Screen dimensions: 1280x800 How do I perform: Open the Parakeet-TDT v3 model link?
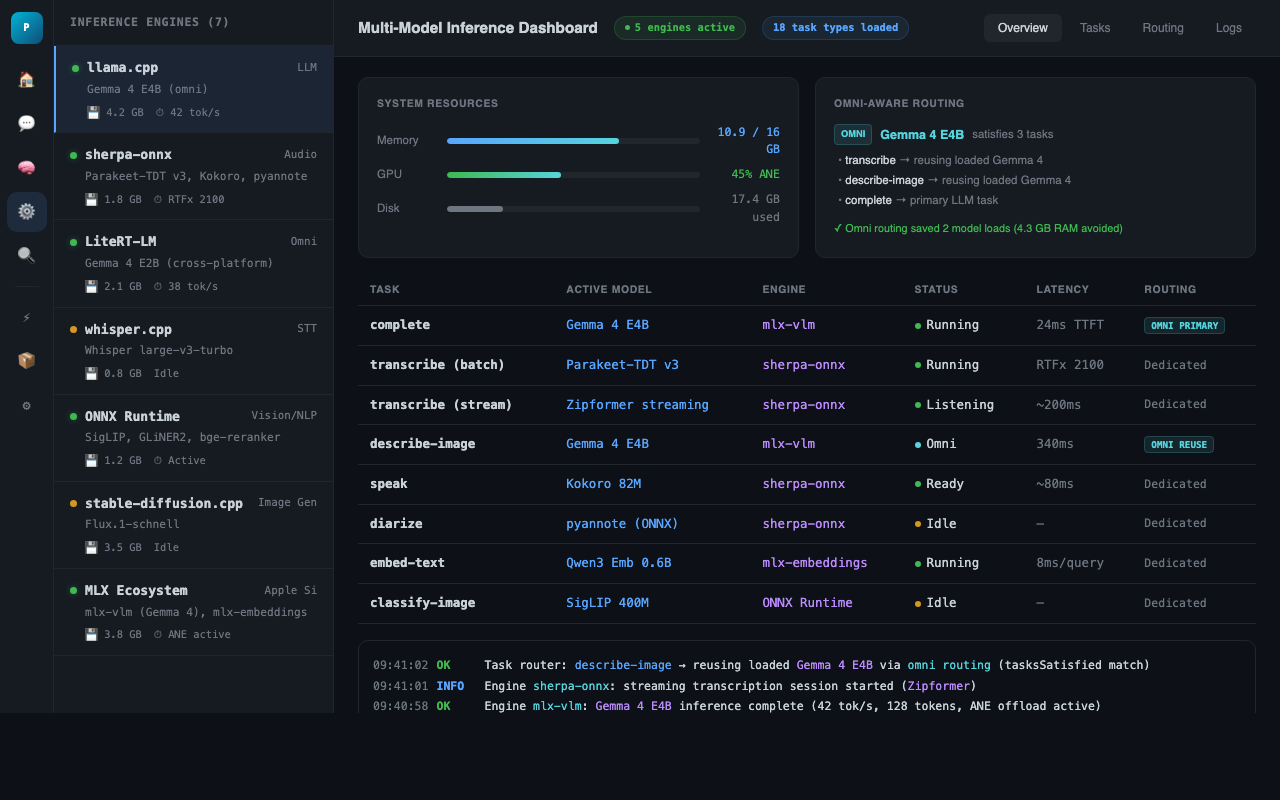(621, 364)
